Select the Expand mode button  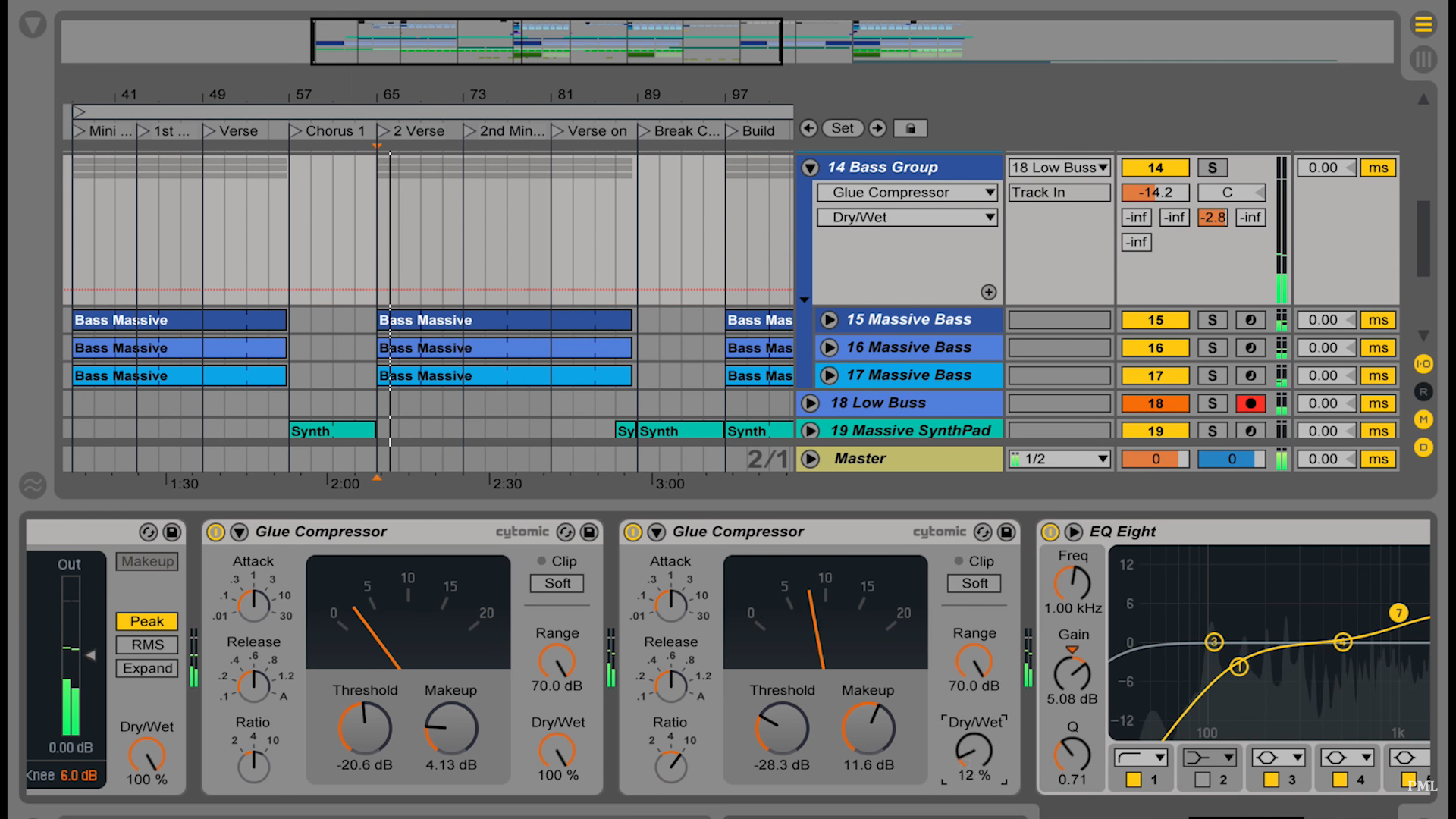pyautogui.click(x=147, y=668)
